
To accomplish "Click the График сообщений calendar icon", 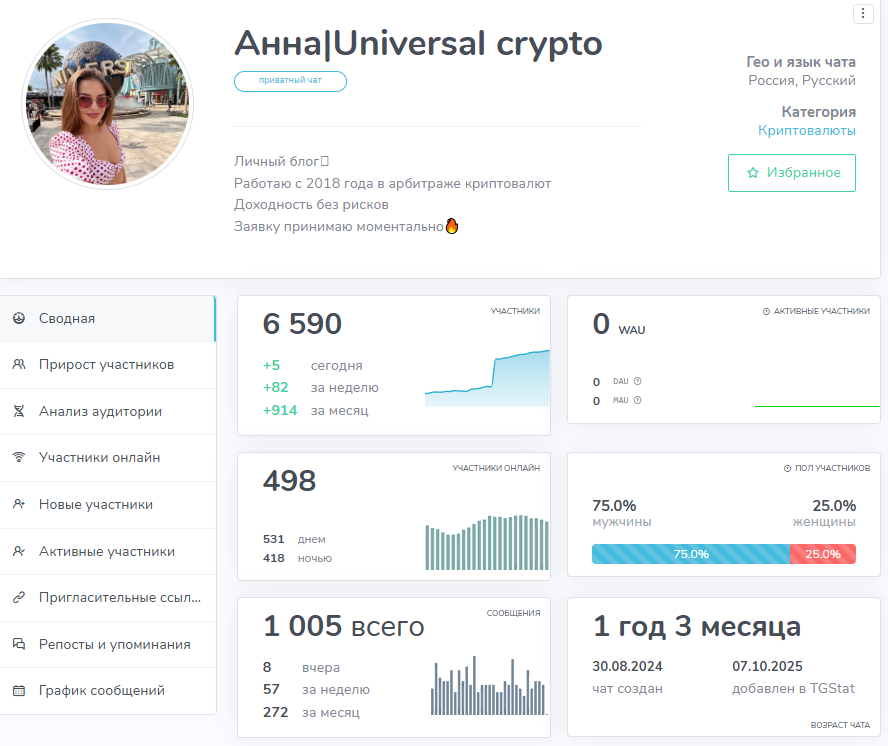I will tap(19, 690).
